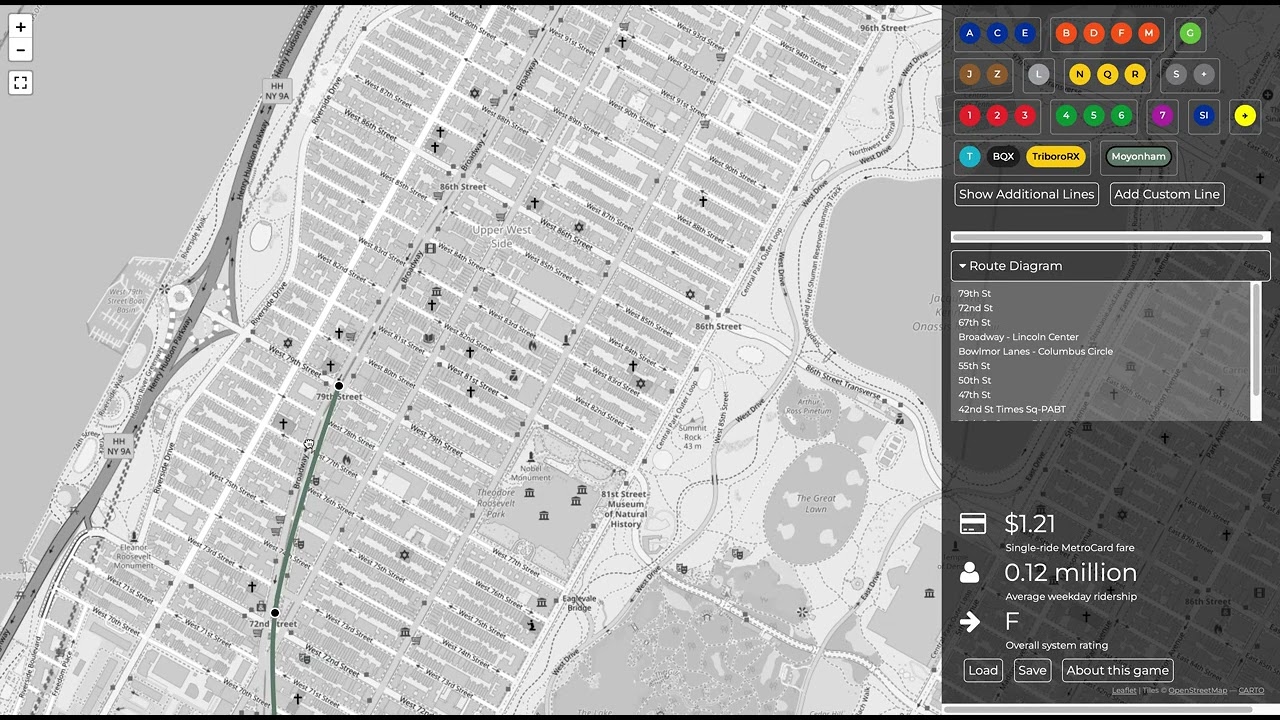
Task: Zoom out on the map
Action: 20,50
